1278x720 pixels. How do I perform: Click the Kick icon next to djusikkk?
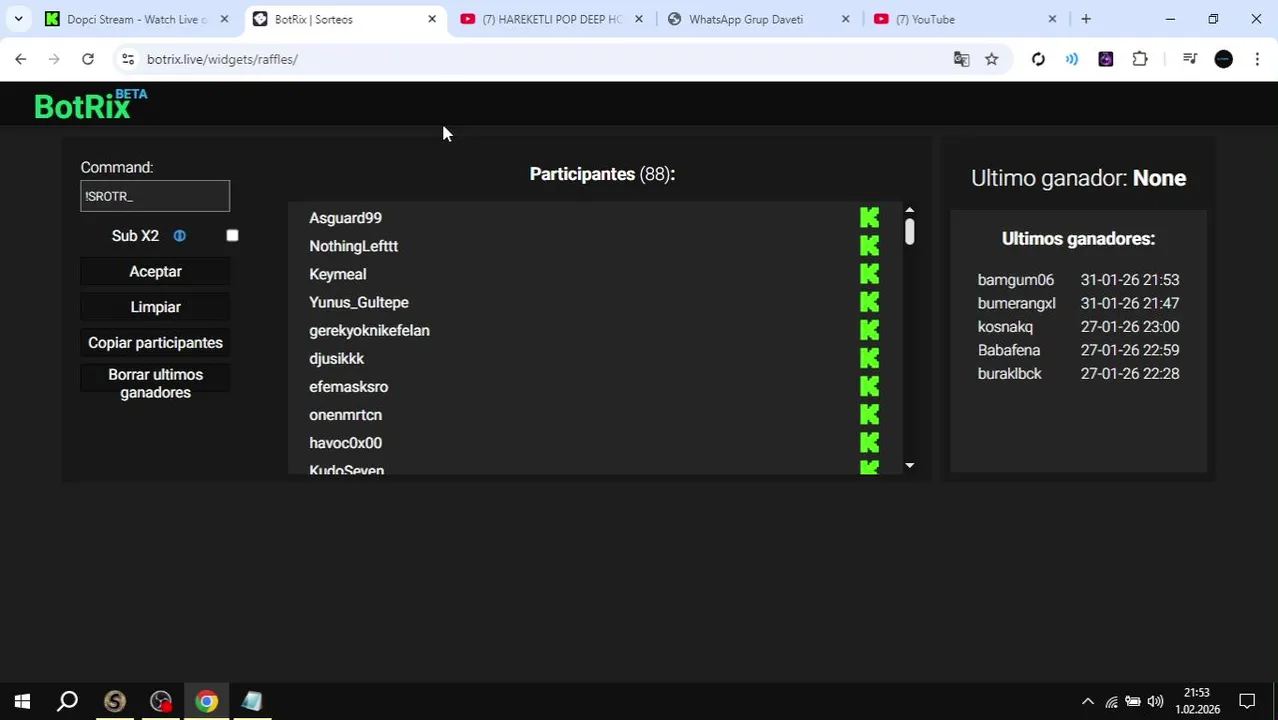(x=869, y=358)
